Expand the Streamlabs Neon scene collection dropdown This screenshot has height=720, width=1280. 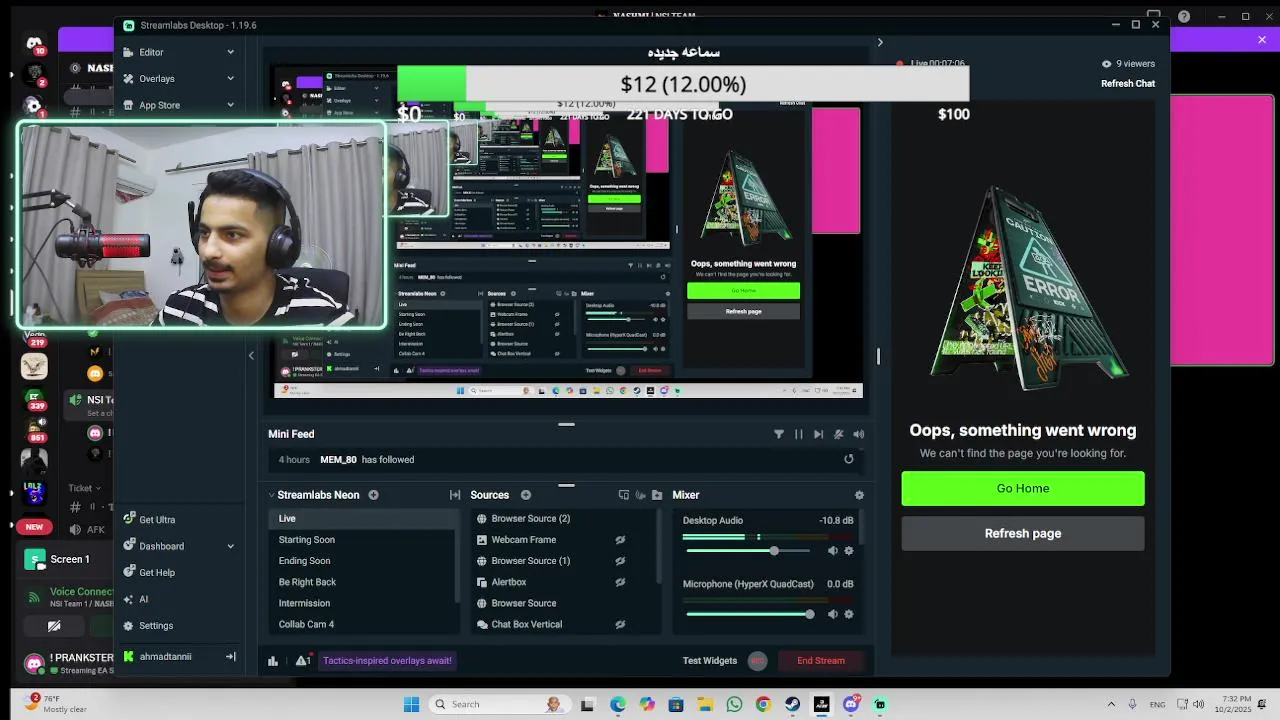coord(271,495)
